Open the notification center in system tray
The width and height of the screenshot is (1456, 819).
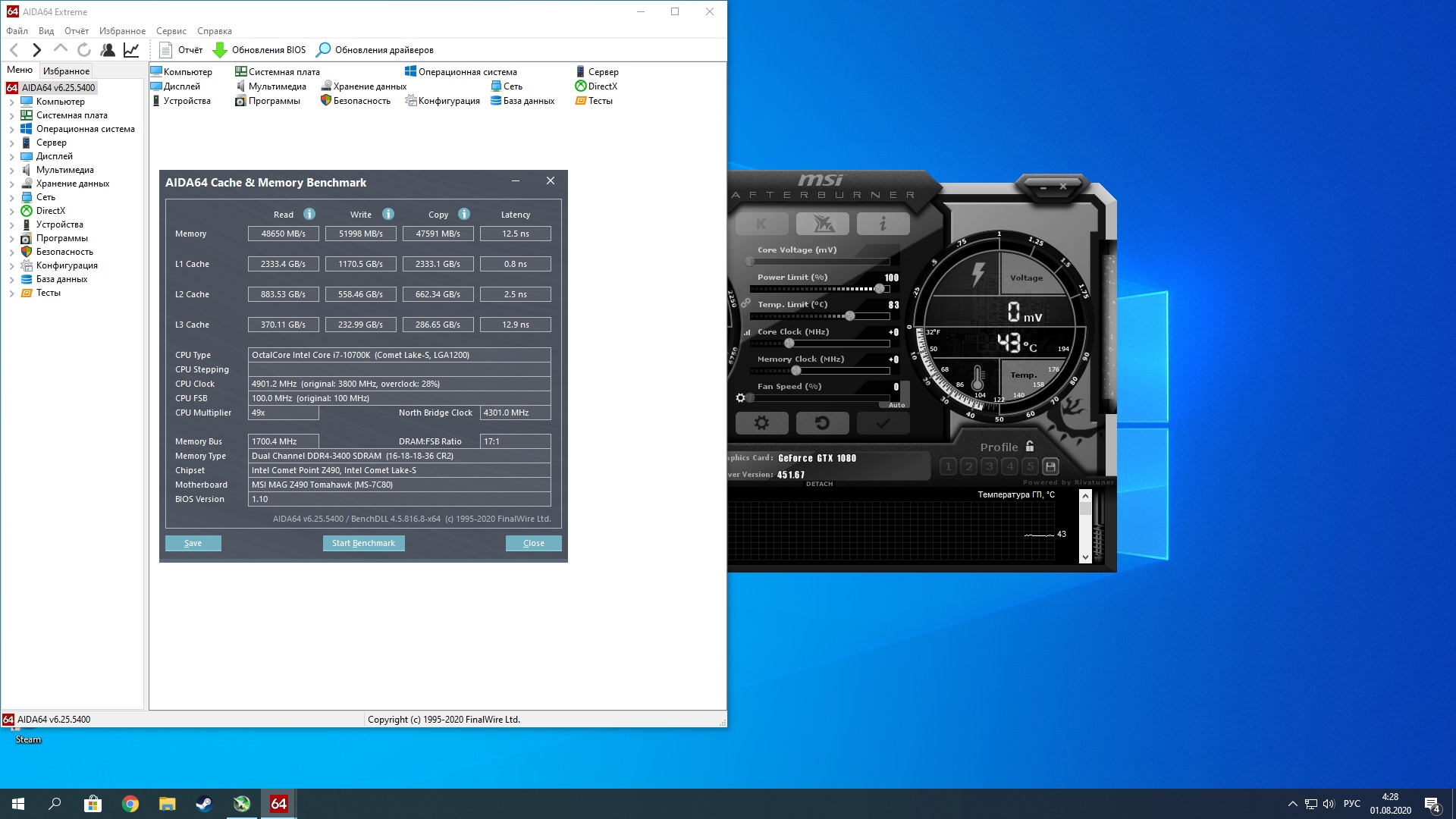(x=1432, y=805)
